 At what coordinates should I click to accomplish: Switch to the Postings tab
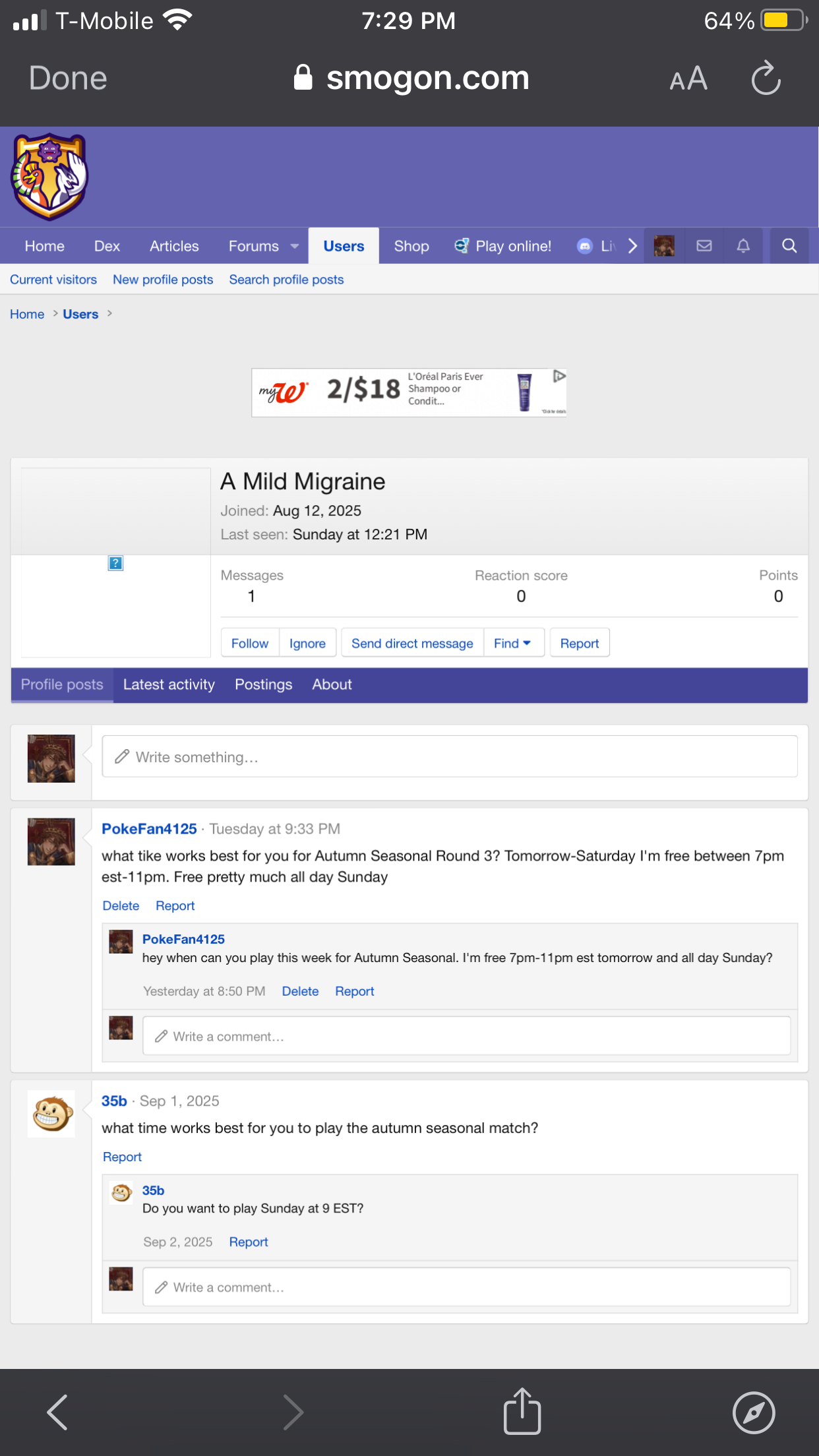coord(264,684)
